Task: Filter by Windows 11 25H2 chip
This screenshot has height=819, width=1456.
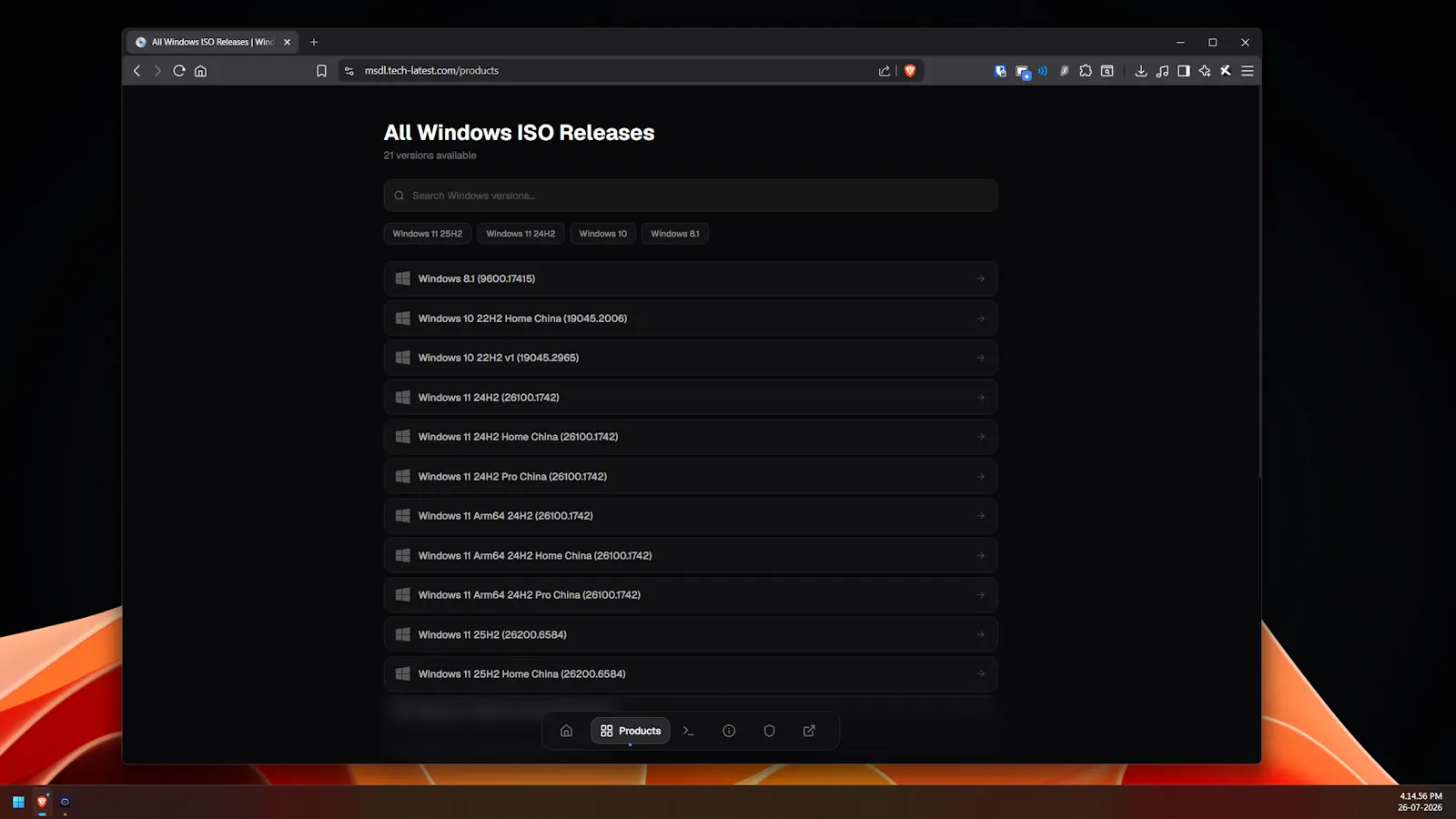Action: pos(428,234)
